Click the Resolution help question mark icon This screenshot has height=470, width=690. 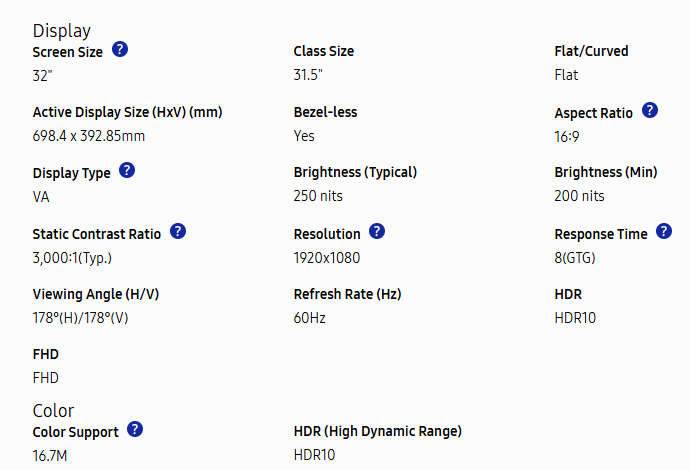coord(377,231)
